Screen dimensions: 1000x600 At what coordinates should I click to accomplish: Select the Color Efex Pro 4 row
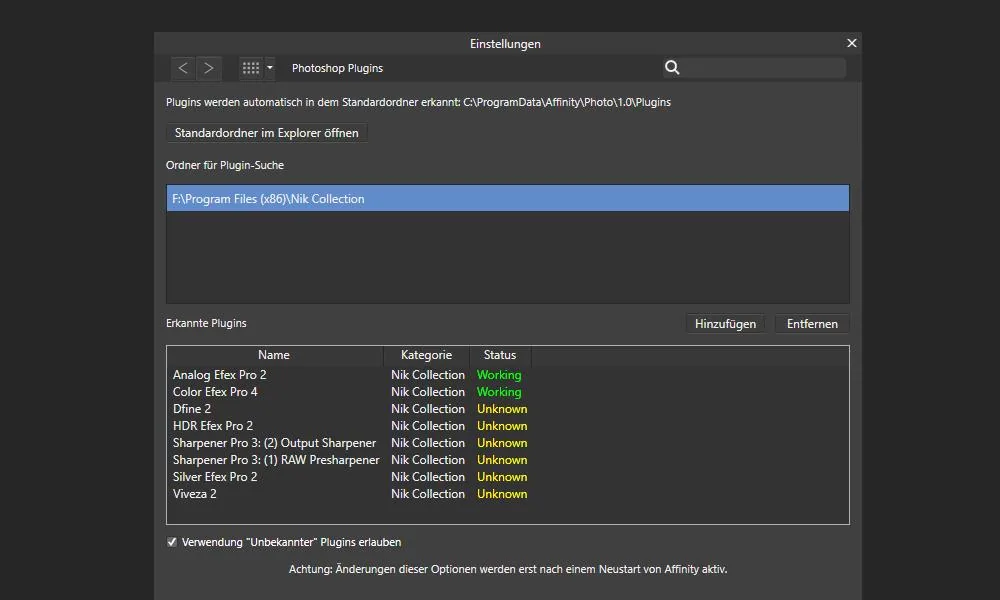pyautogui.click(x=508, y=392)
